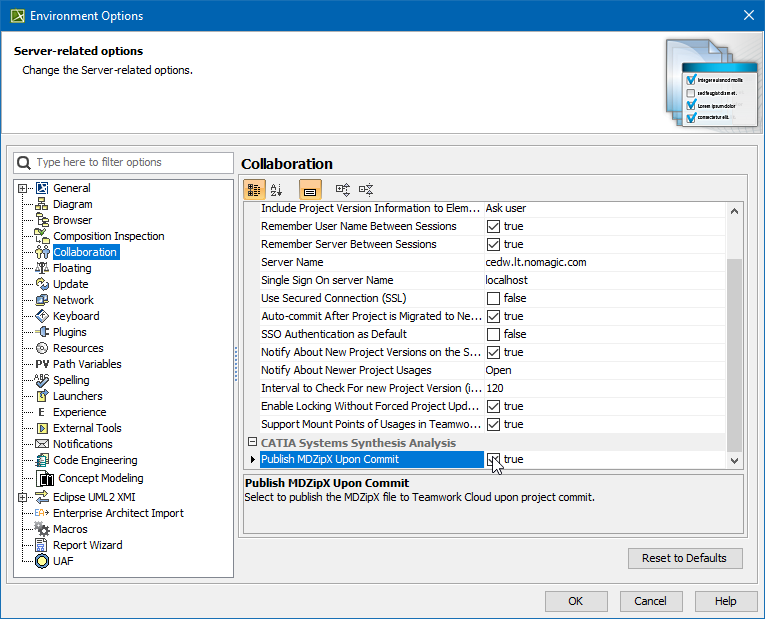This screenshot has width=765, height=619.
Task: Expand the Eclipse UML2 XMI node
Action: tap(23, 497)
